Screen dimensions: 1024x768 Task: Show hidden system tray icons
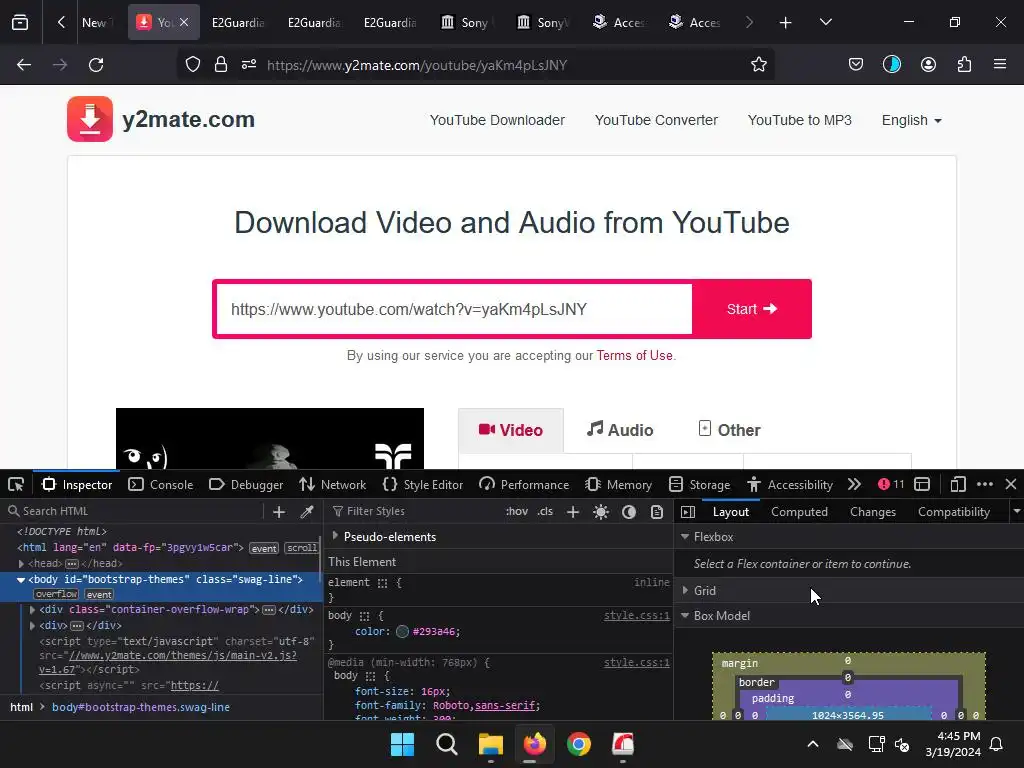pyautogui.click(x=812, y=744)
